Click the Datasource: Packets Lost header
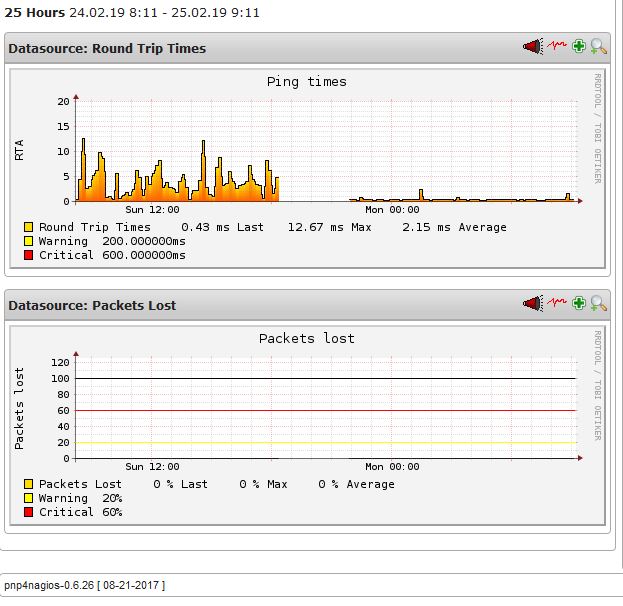The width and height of the screenshot is (623, 606). click(x=92, y=305)
